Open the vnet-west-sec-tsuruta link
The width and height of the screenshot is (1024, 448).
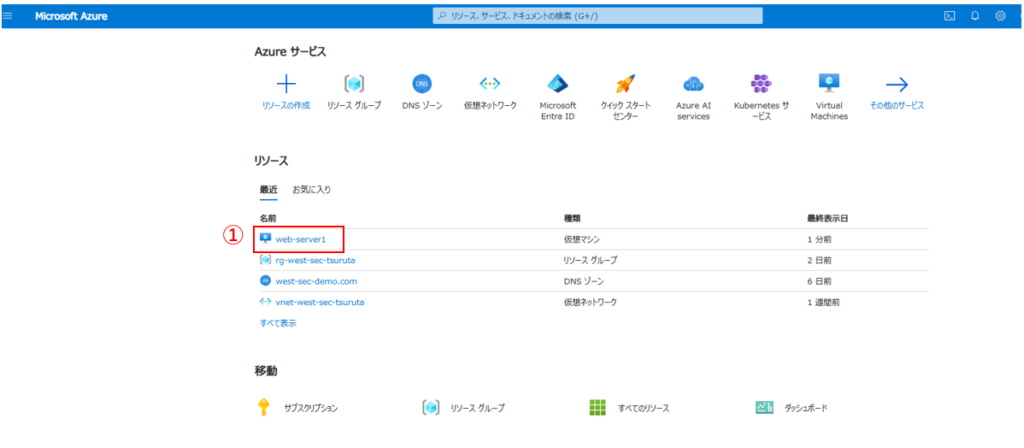pos(320,302)
